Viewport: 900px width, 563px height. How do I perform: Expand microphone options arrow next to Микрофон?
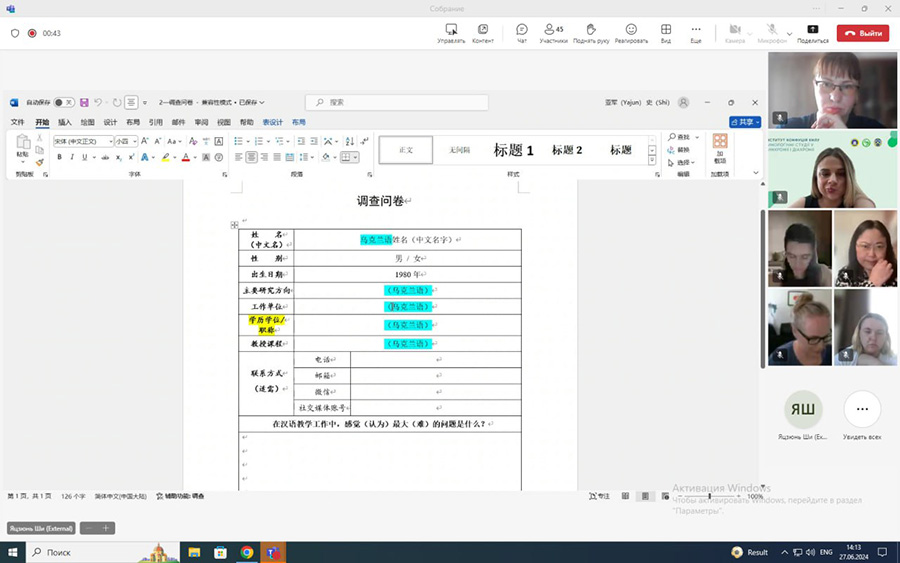(x=790, y=33)
